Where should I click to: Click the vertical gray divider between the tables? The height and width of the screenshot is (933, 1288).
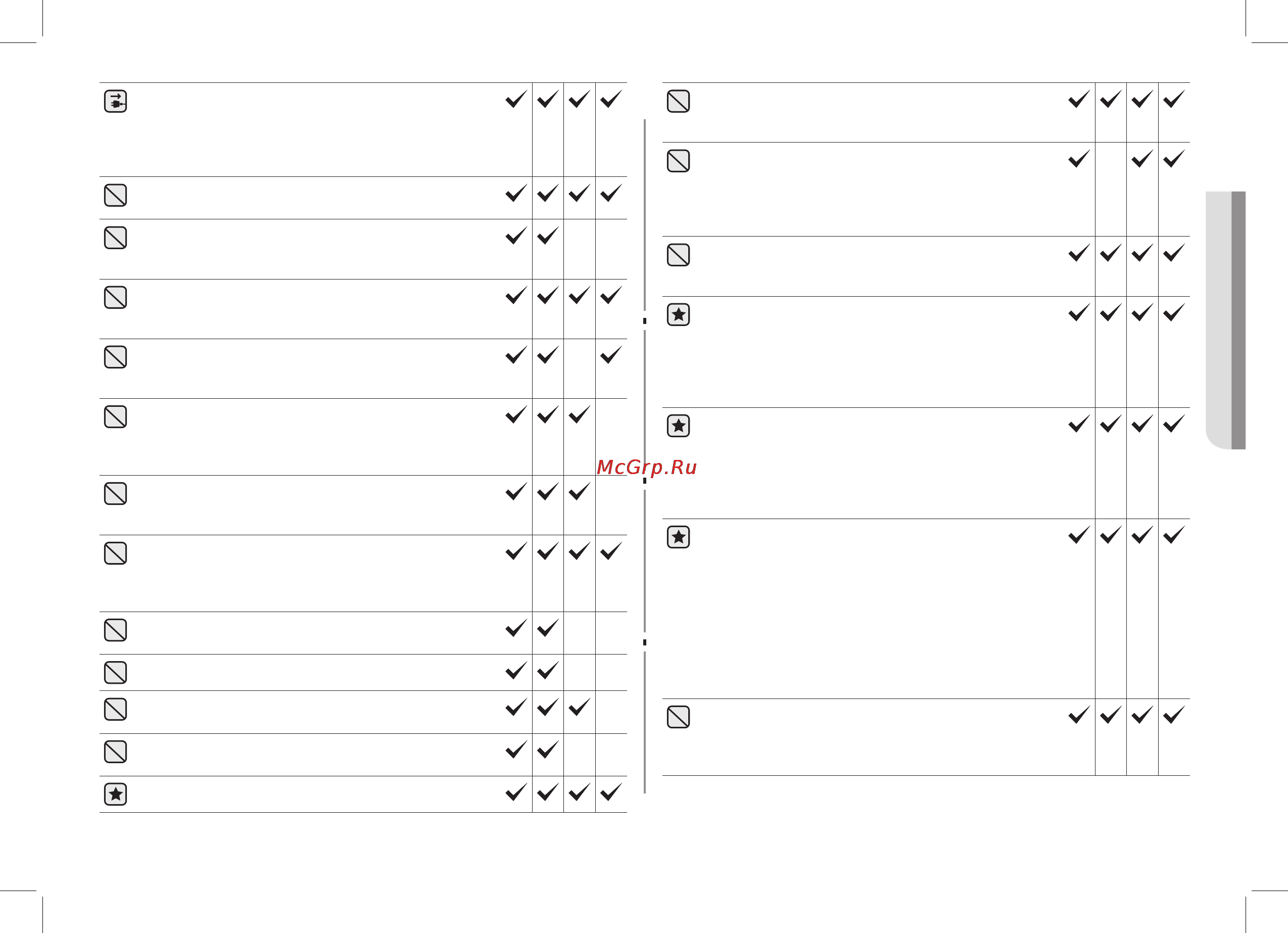point(645,216)
